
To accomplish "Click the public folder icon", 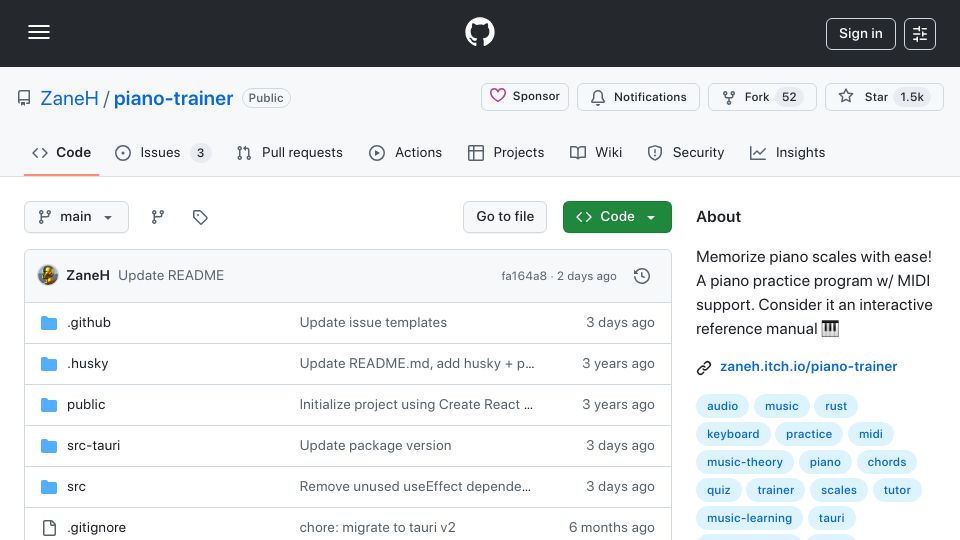I will point(49,405).
